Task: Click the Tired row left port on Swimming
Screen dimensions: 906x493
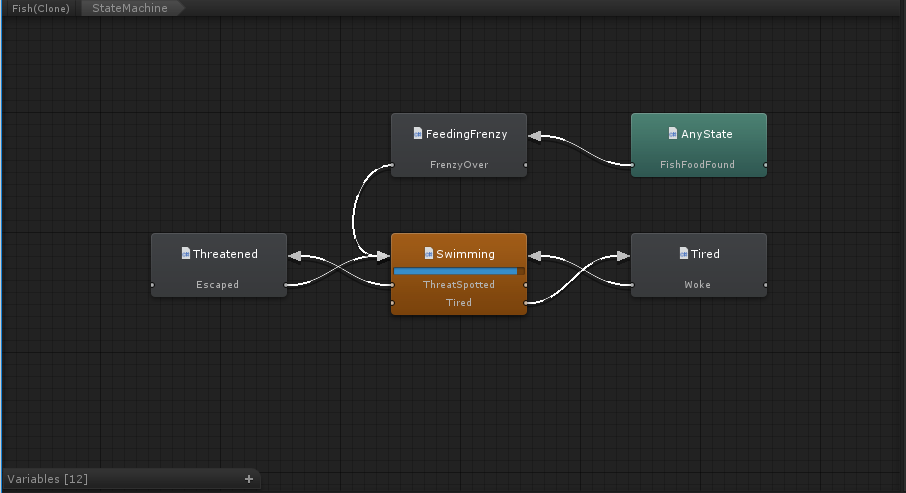Action: (x=392, y=303)
